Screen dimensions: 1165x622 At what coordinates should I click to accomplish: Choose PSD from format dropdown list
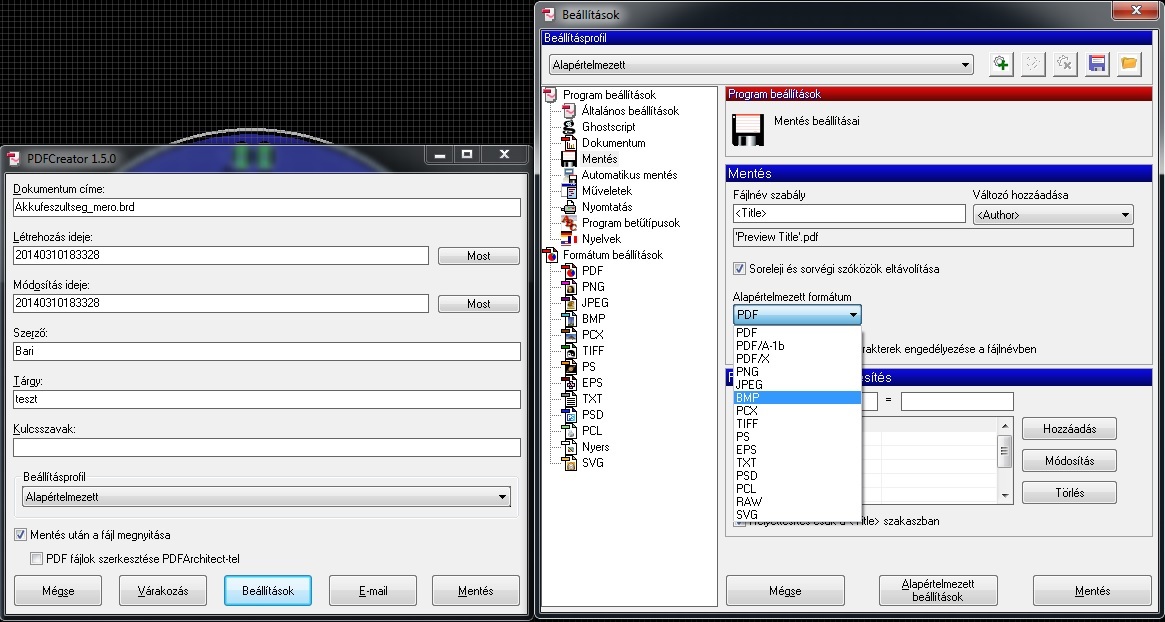(796, 476)
